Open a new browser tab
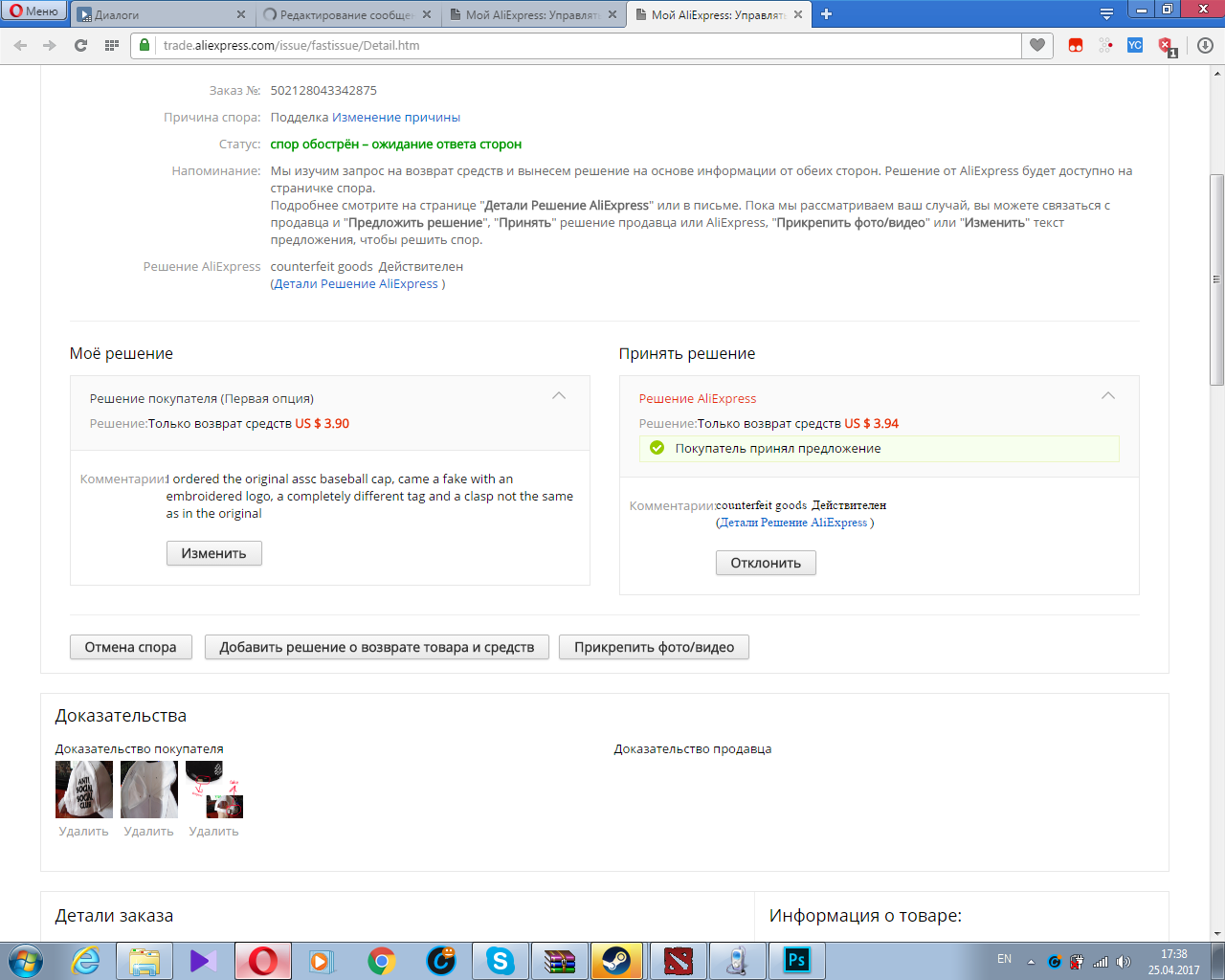1225x980 pixels. (826, 14)
